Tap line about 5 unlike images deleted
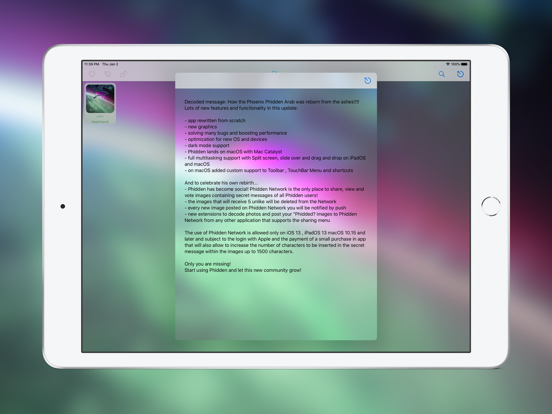 point(260,202)
